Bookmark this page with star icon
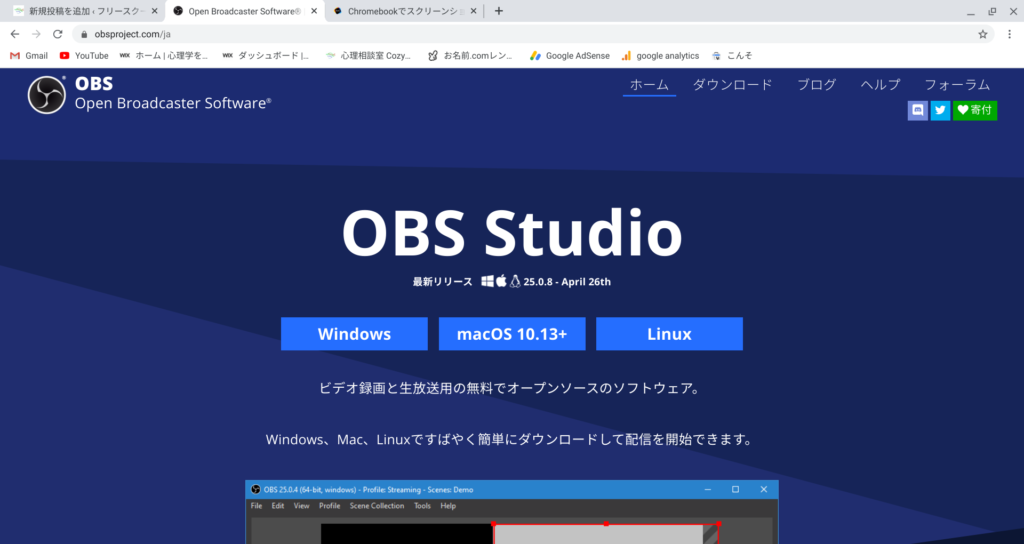This screenshot has width=1024, height=544. [x=983, y=34]
